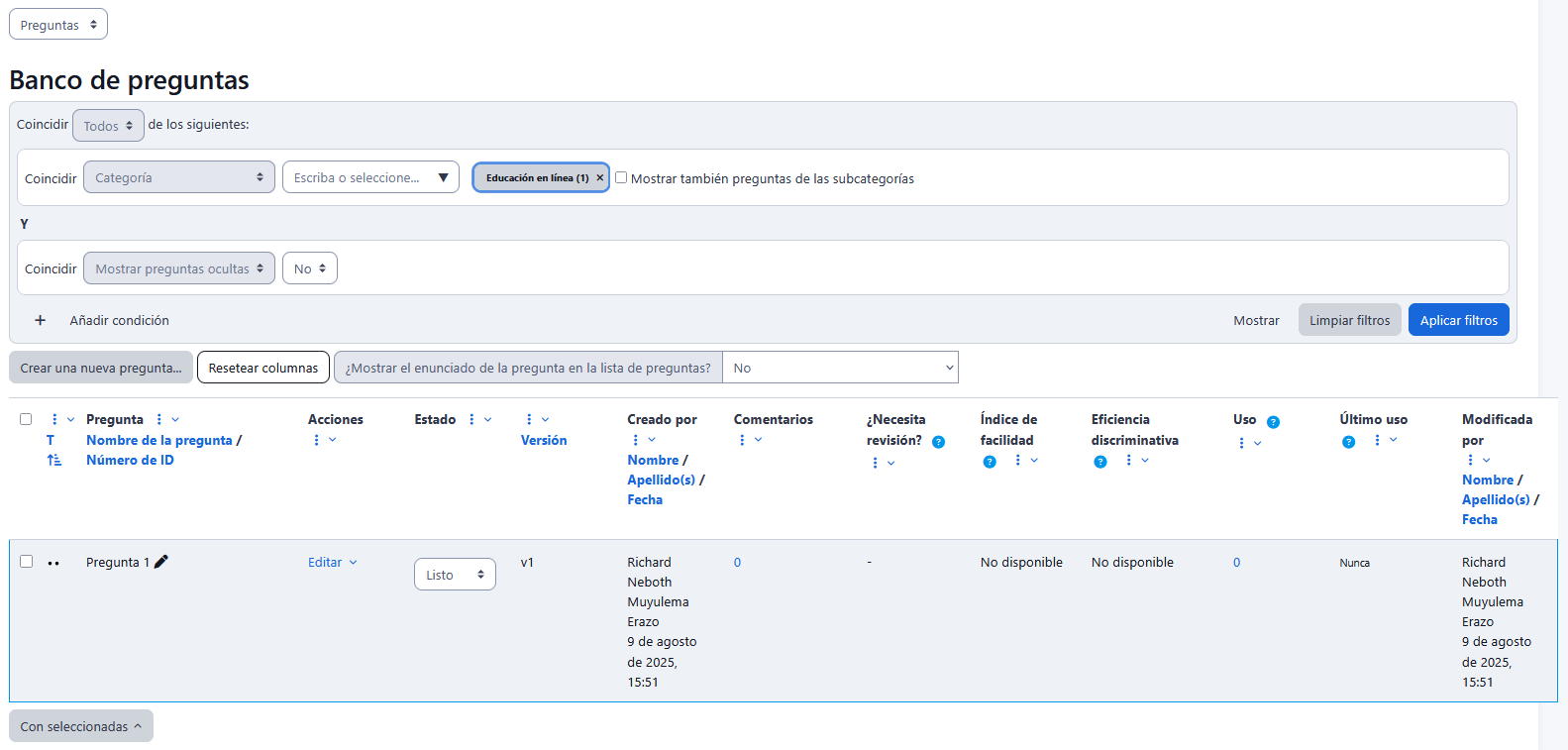
Task: Enable showing questions from subcategories
Action: coord(621,178)
